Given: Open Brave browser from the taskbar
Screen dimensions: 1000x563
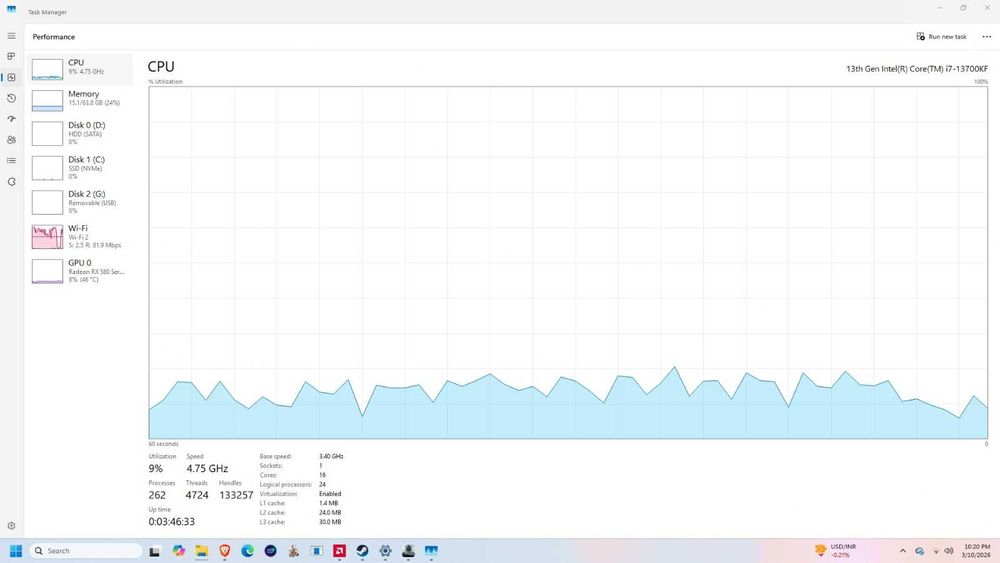Looking at the screenshot, I should coord(224,551).
